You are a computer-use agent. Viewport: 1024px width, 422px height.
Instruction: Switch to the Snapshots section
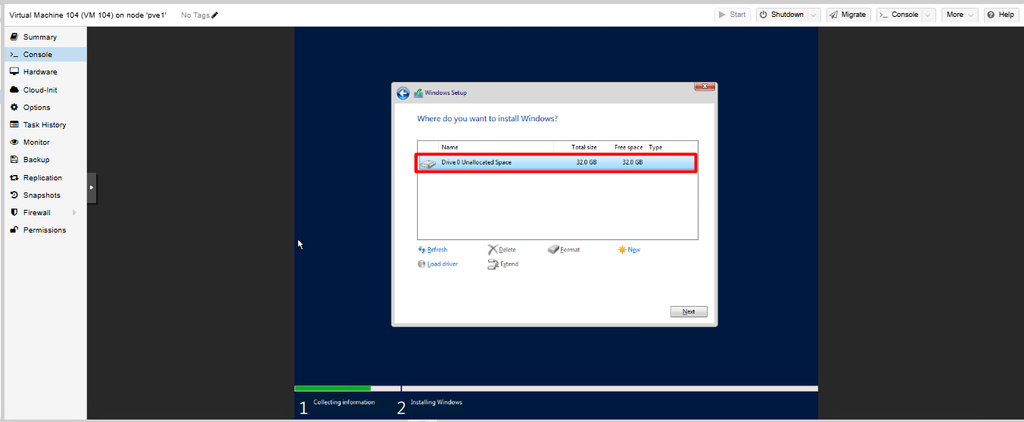44,195
